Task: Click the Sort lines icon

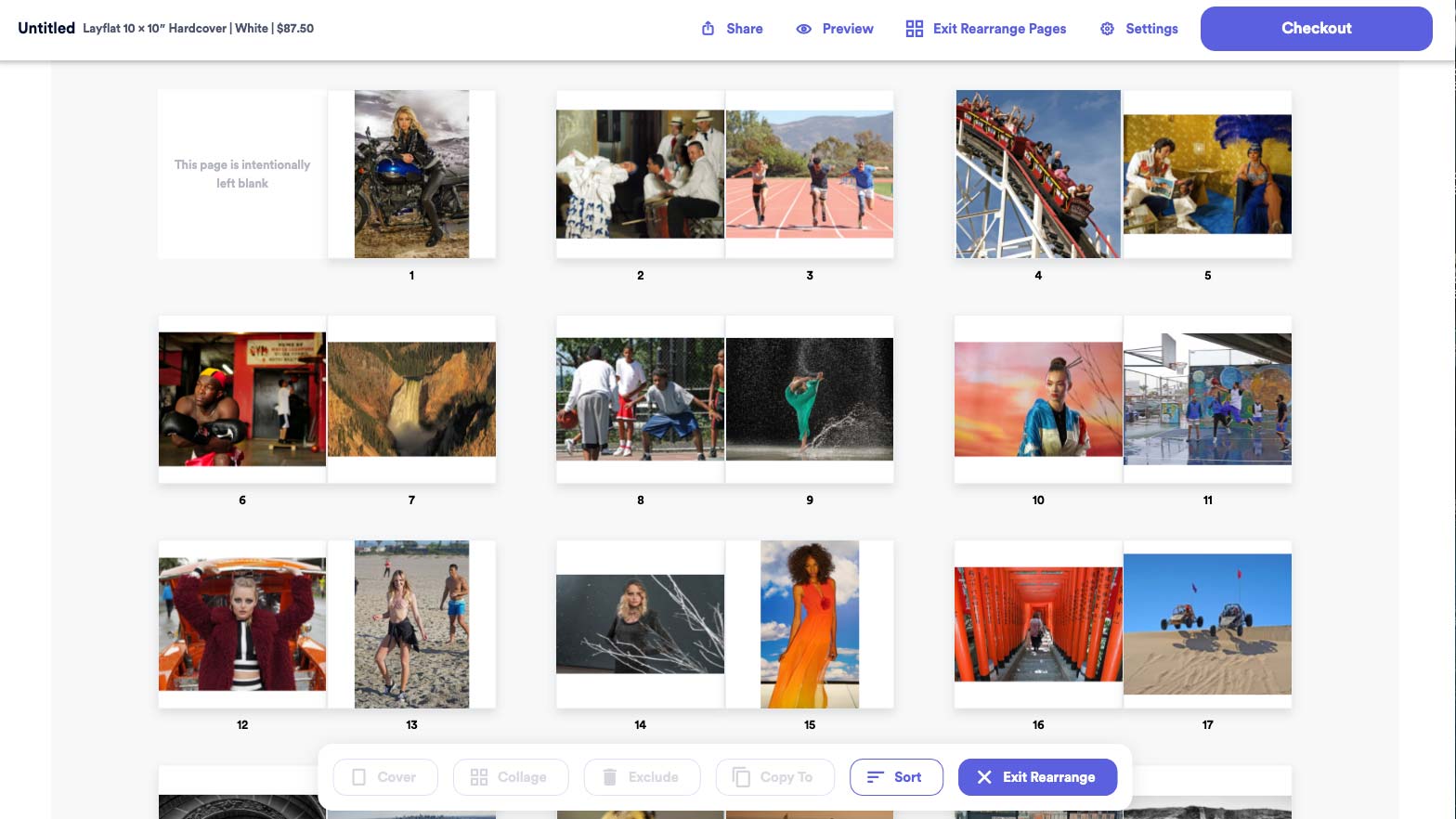Action: coord(875,777)
